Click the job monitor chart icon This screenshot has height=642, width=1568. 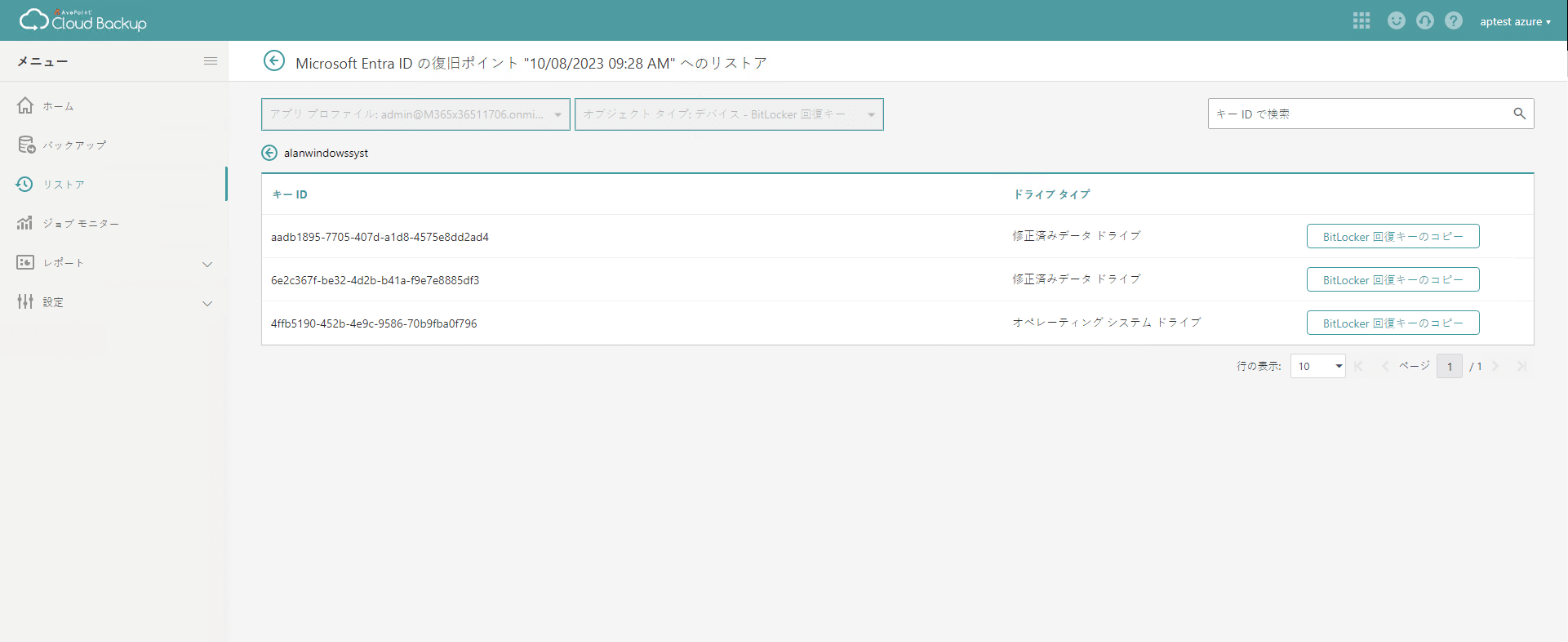click(25, 223)
